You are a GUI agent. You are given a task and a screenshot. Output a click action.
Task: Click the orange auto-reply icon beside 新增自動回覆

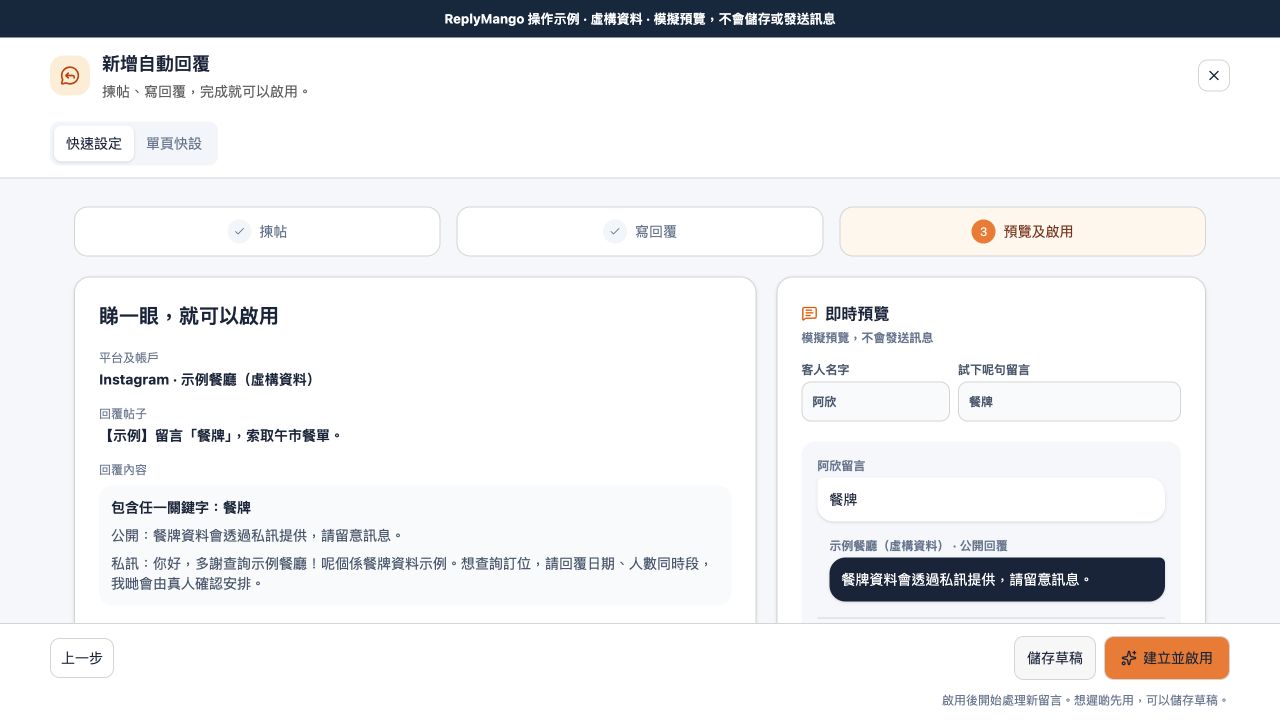(x=70, y=76)
